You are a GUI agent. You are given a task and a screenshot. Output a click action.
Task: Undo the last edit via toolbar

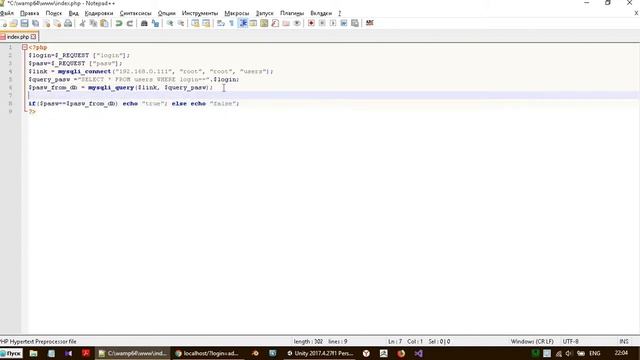click(x=119, y=23)
